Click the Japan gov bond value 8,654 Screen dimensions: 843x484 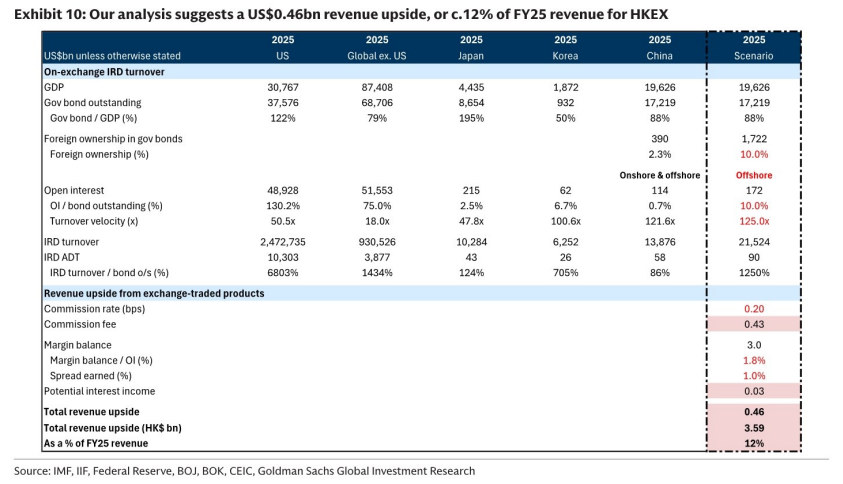click(x=471, y=103)
